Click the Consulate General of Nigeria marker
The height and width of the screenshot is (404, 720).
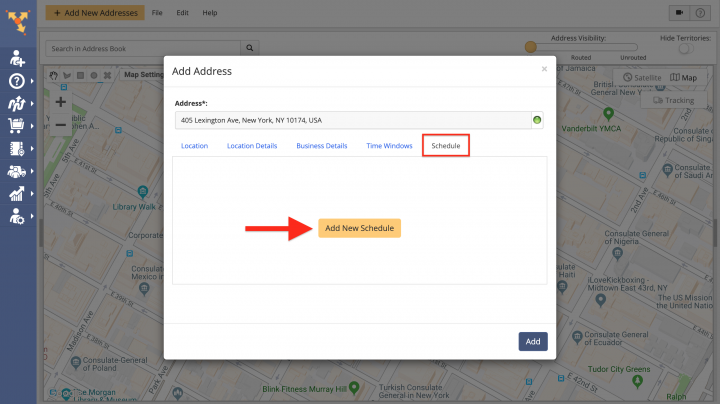pyautogui.click(x=618, y=252)
